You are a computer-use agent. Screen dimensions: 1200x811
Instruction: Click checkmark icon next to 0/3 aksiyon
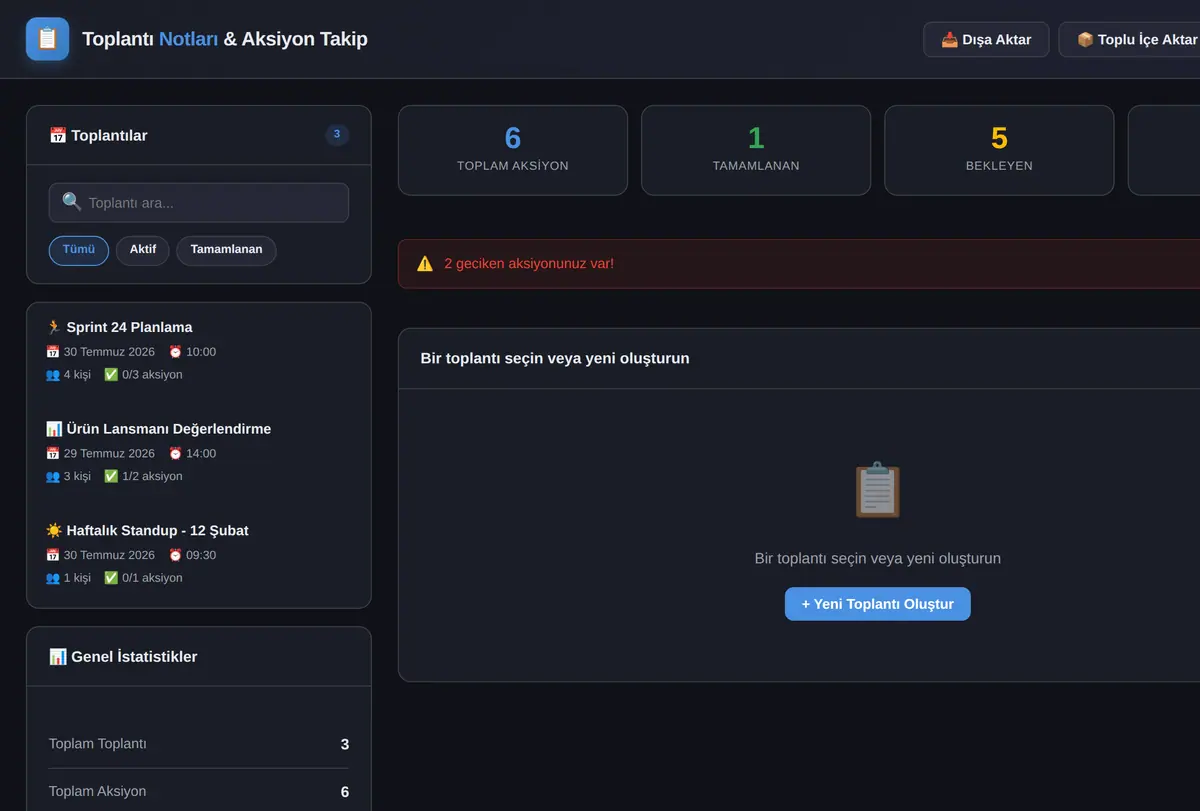click(x=111, y=375)
